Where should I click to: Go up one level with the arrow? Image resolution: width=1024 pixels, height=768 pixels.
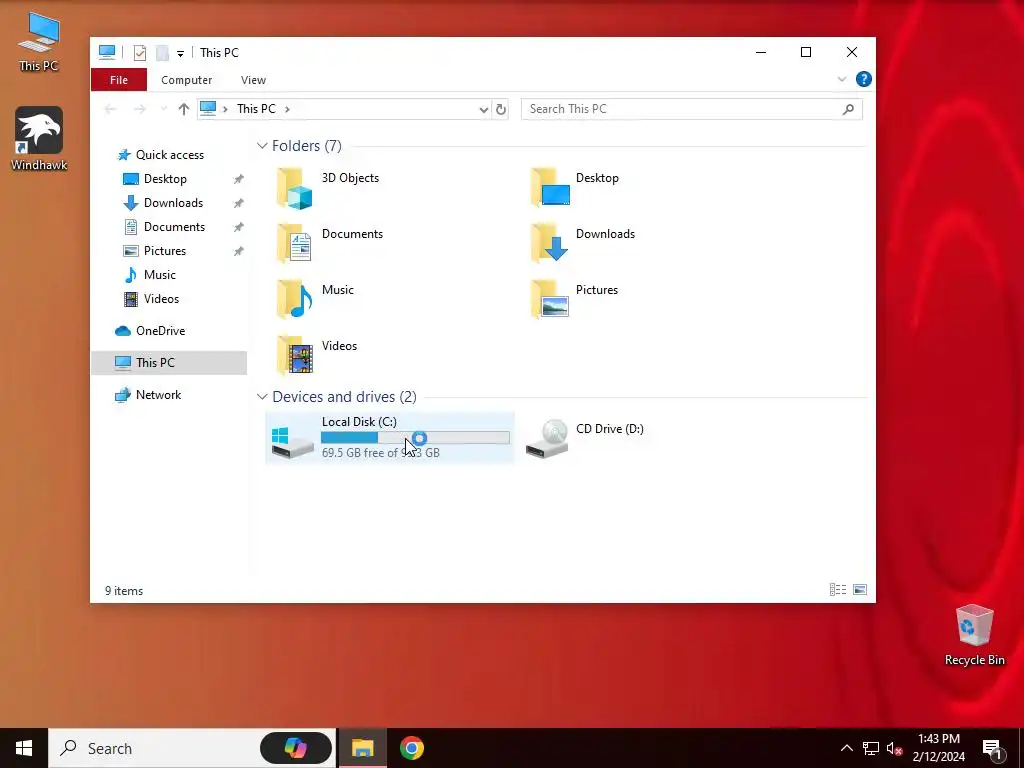tap(184, 109)
